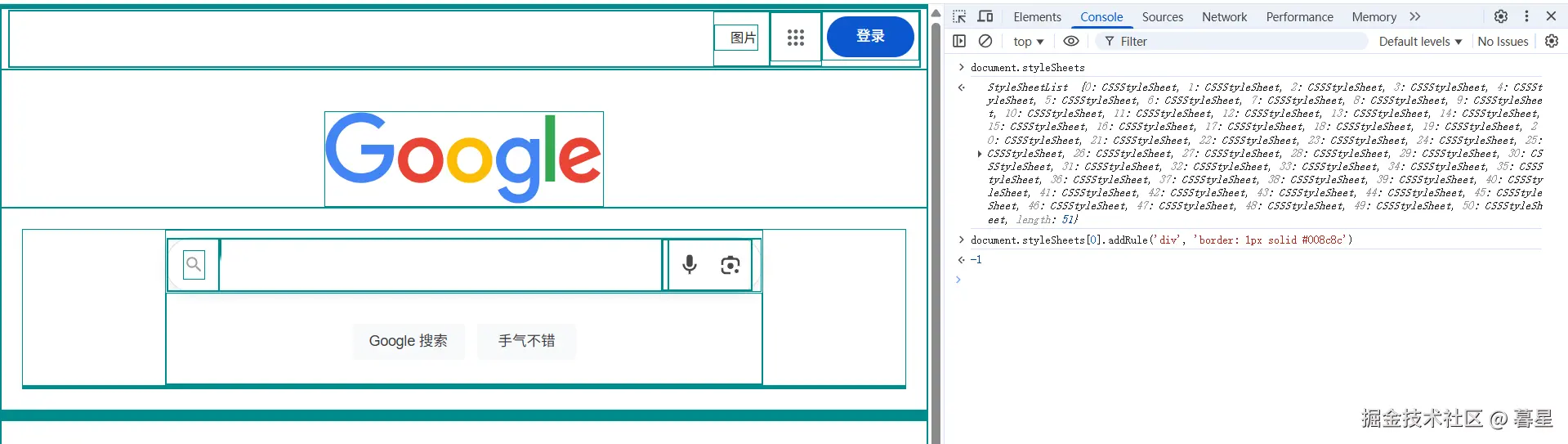Click the -1 return value
The image size is (1568, 444).
pyautogui.click(x=976, y=260)
